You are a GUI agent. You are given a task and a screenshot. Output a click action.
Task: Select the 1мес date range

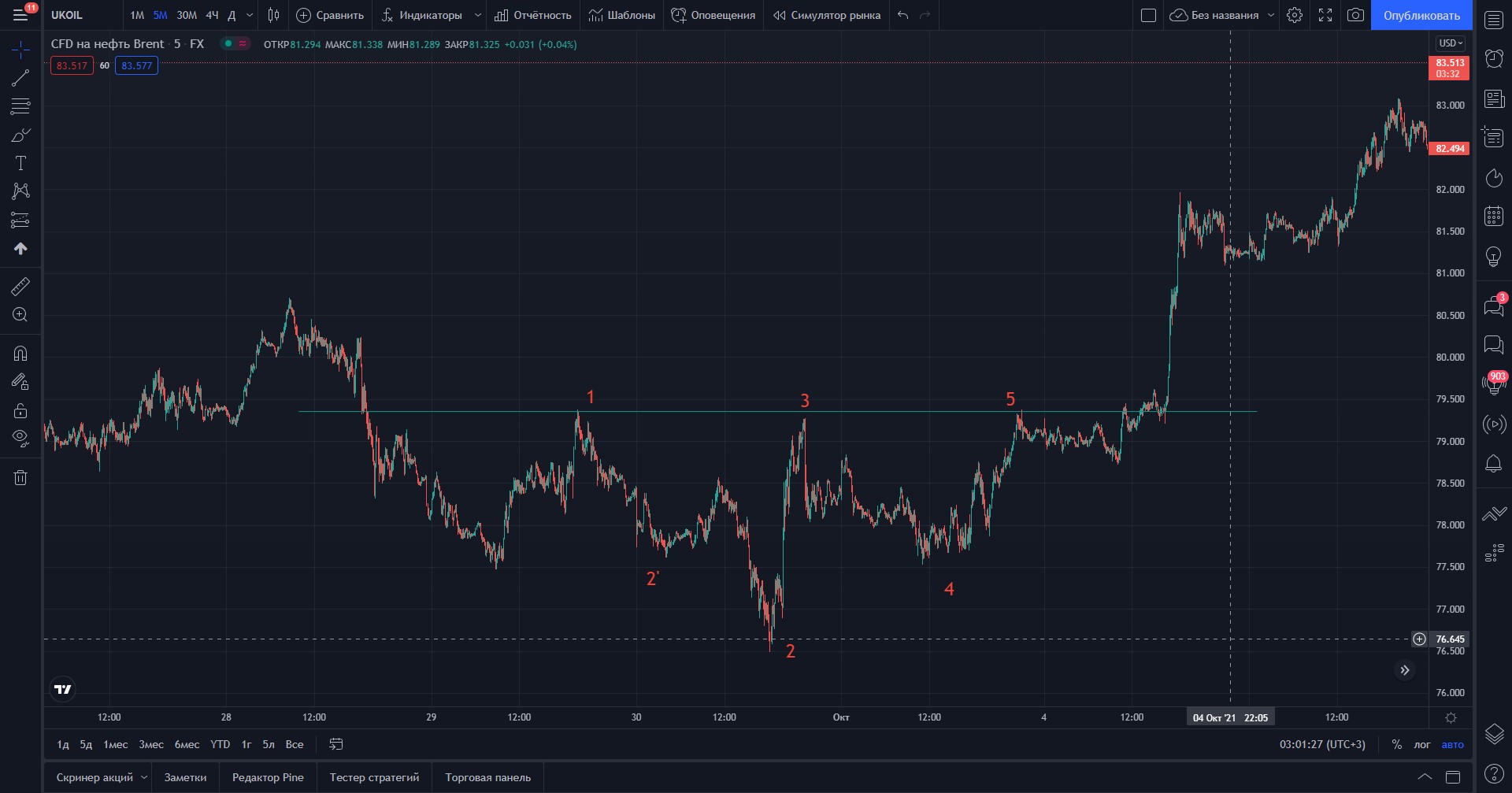115,744
